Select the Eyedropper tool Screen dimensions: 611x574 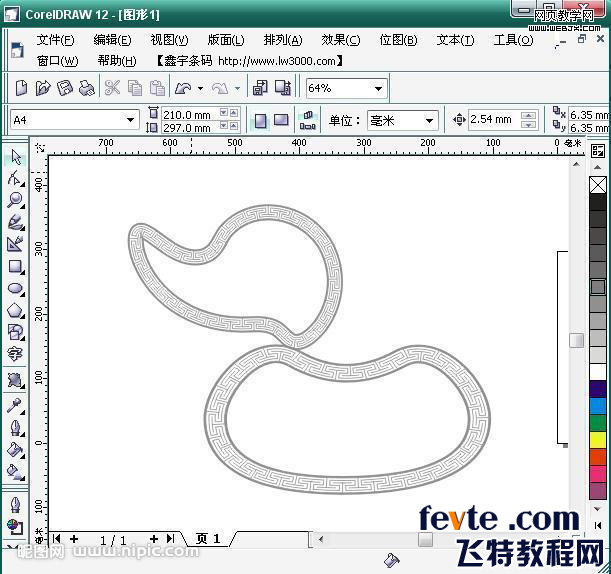(16, 406)
